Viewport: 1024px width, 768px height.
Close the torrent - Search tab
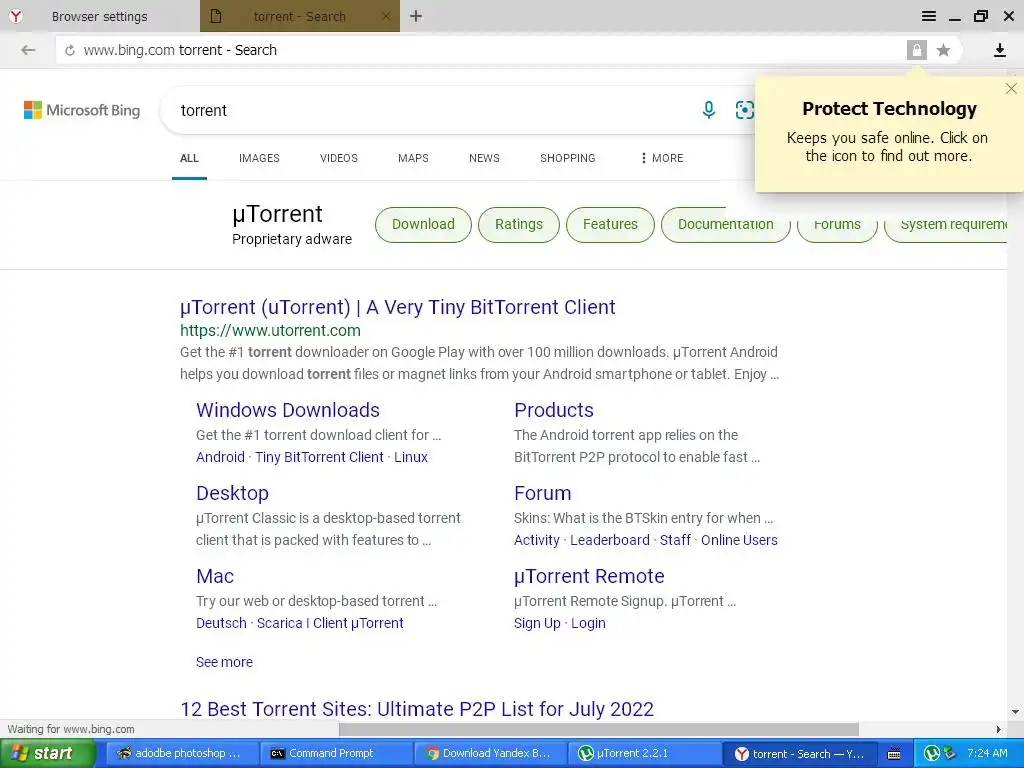tap(386, 16)
